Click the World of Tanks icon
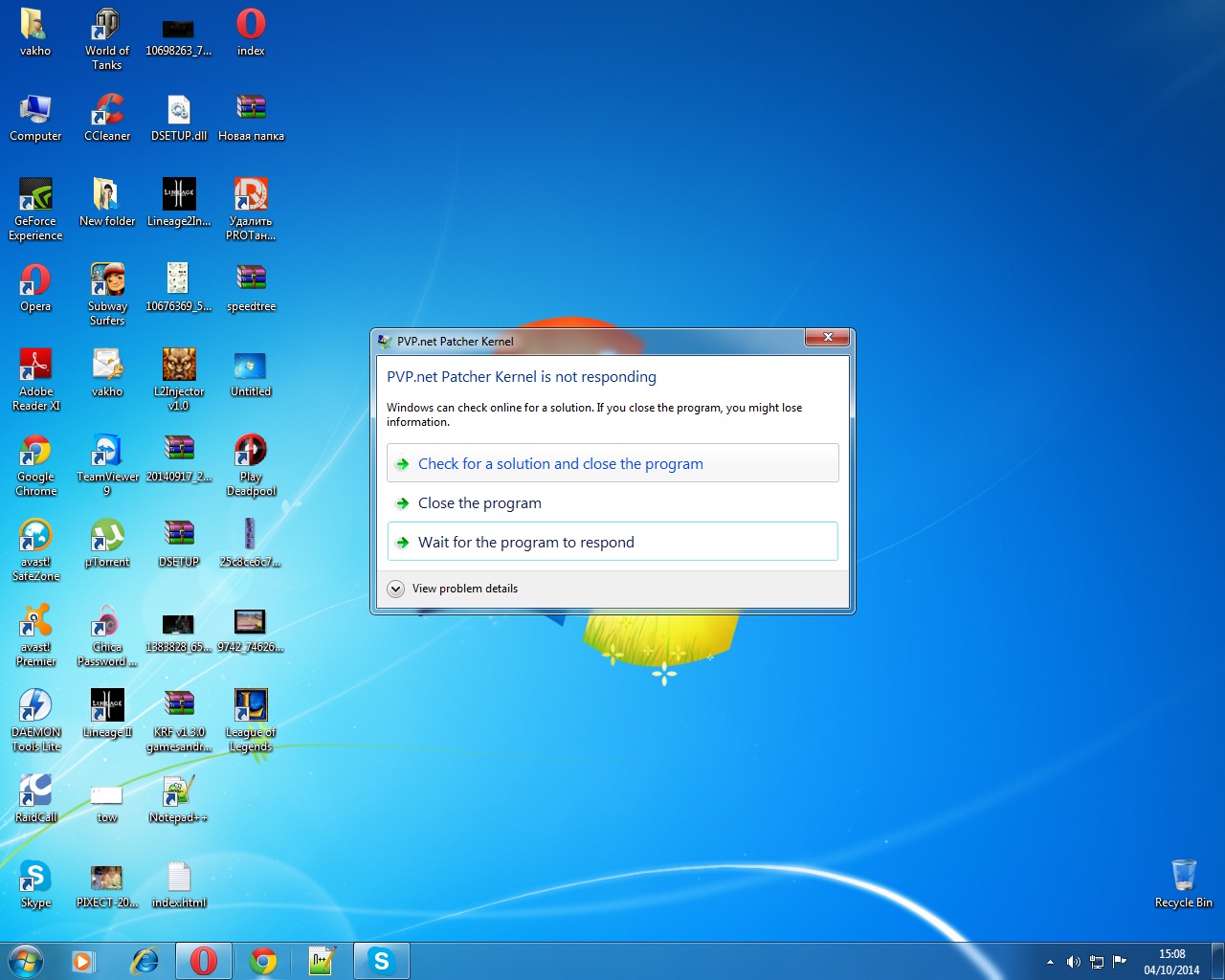 click(x=107, y=26)
